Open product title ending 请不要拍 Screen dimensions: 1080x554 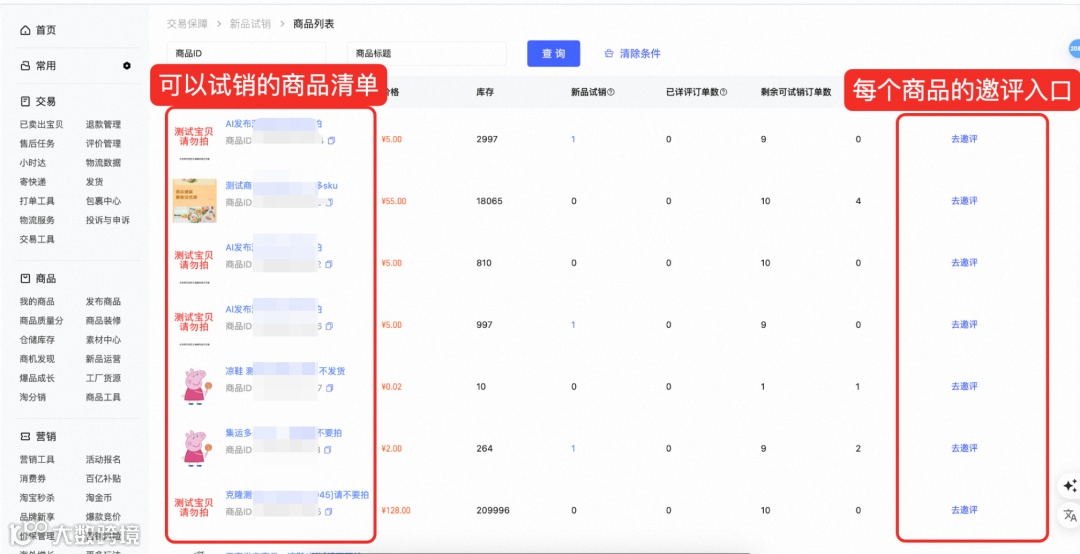coord(297,495)
